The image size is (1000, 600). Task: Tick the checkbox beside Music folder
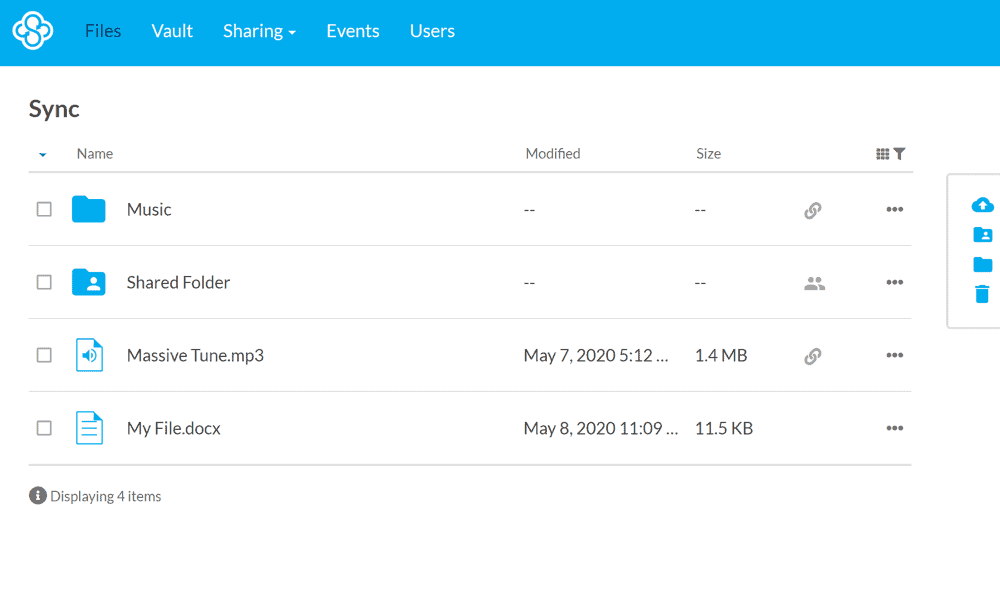click(x=44, y=209)
